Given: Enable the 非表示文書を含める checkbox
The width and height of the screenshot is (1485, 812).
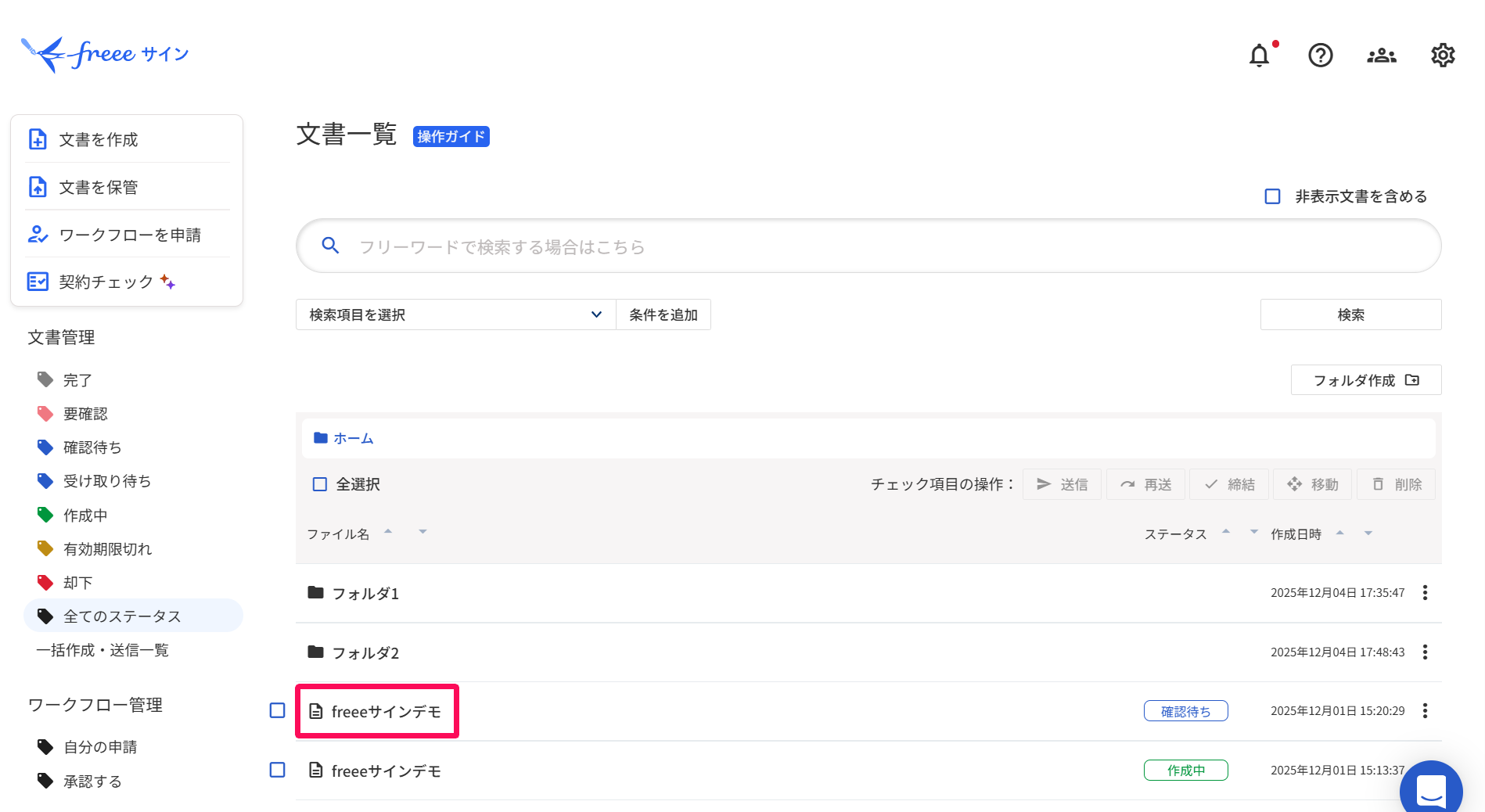Looking at the screenshot, I should coord(1273,196).
